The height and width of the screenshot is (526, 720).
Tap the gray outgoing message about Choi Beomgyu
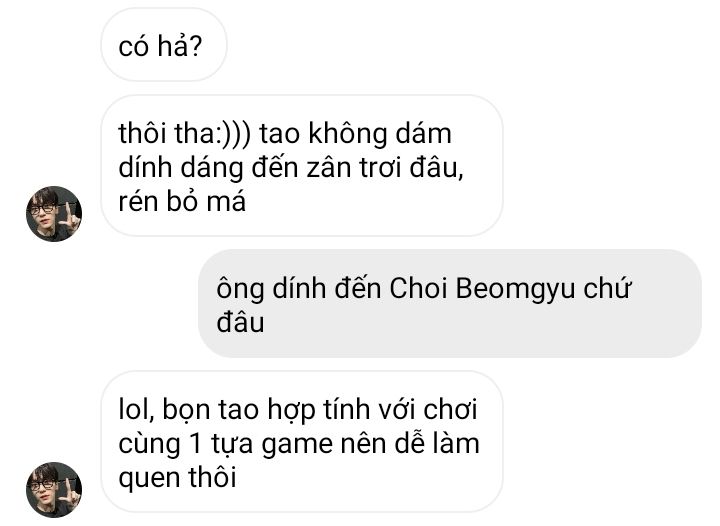click(x=450, y=304)
